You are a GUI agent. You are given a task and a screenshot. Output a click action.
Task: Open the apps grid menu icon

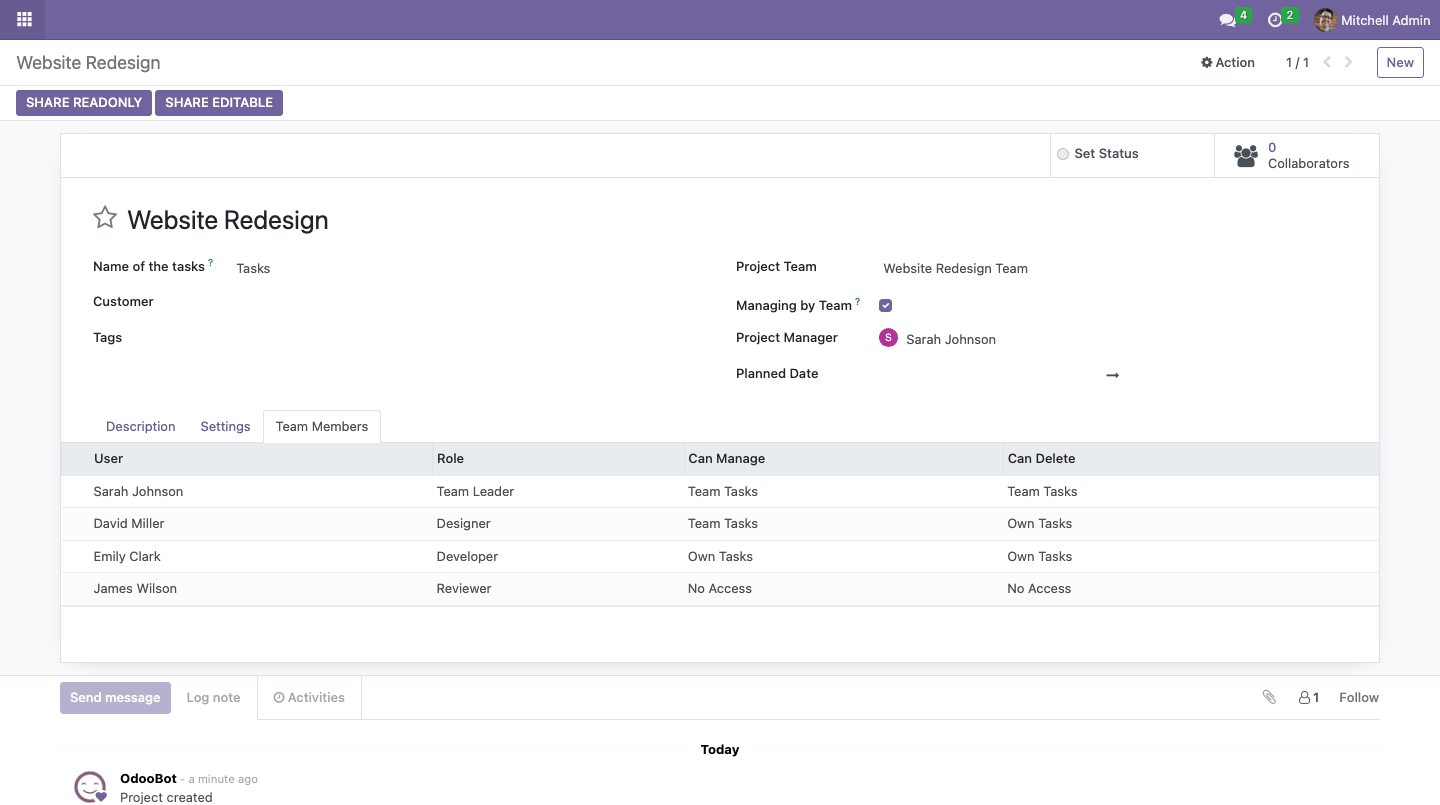pos(24,19)
